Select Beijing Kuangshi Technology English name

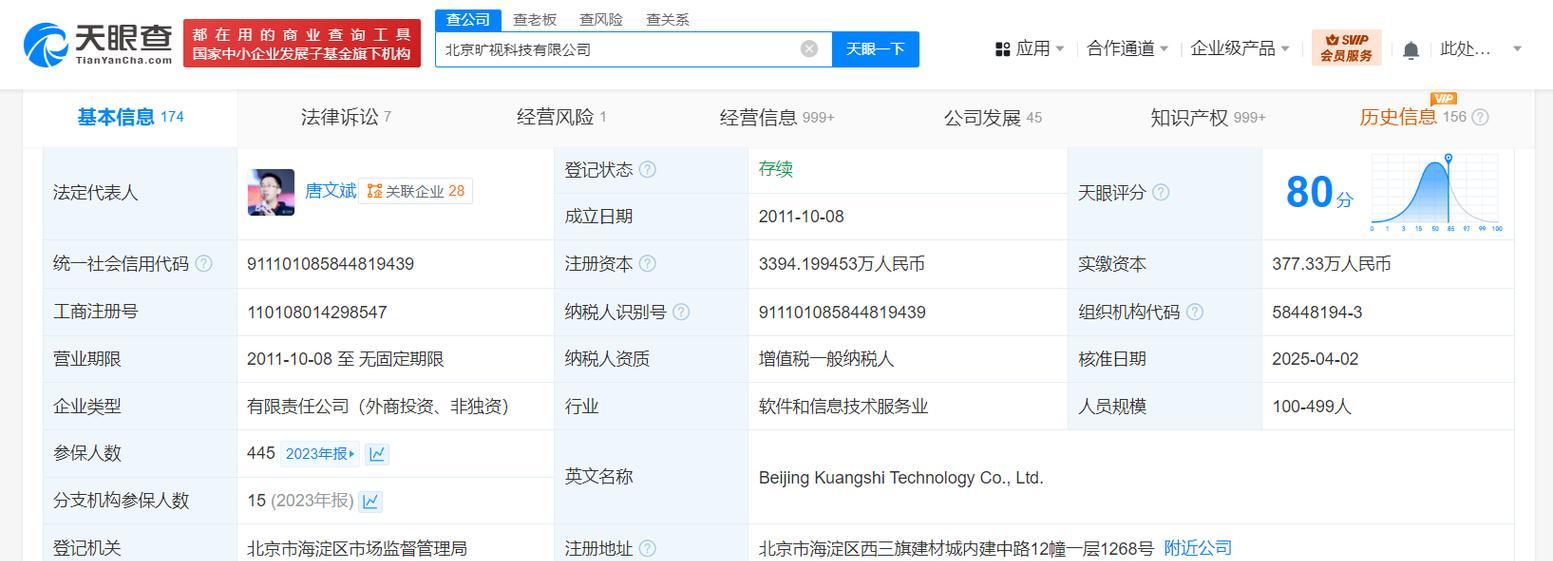click(x=901, y=478)
